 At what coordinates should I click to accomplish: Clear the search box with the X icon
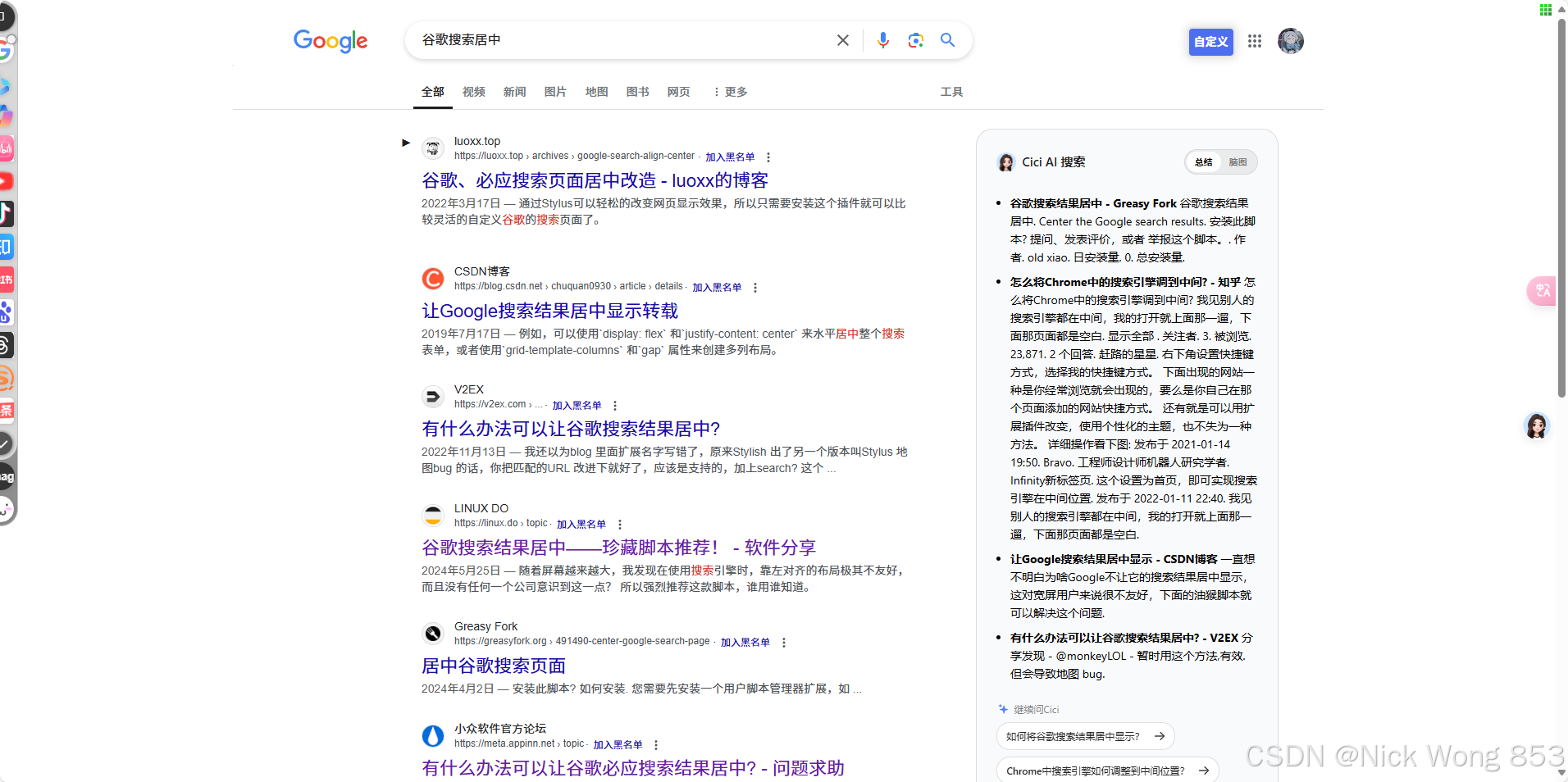coord(842,39)
